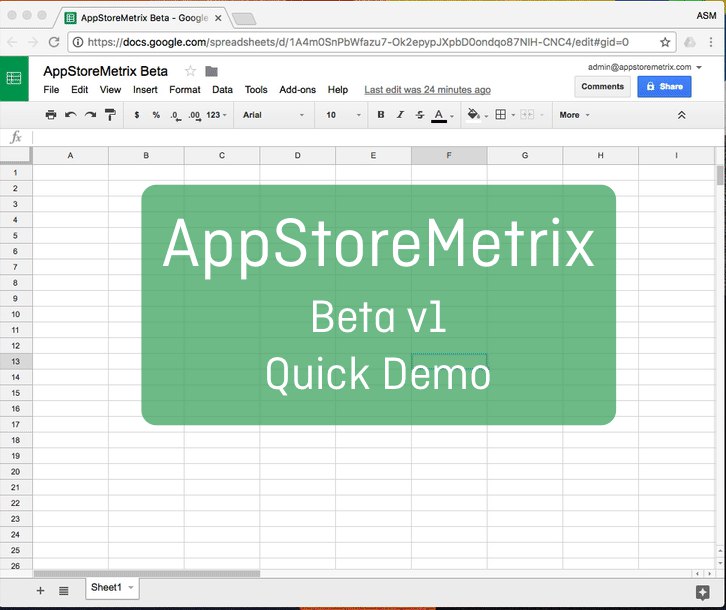The image size is (726, 610).
Task: Show all sheets list icon
Action: pos(64,591)
